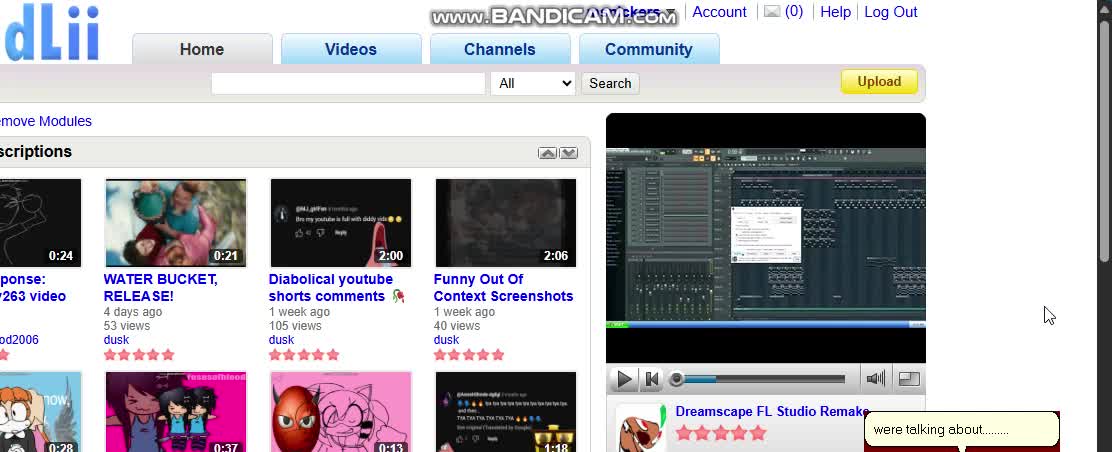Click star rating under WATER BUCKET video
The image size is (1112, 452).
click(139, 354)
